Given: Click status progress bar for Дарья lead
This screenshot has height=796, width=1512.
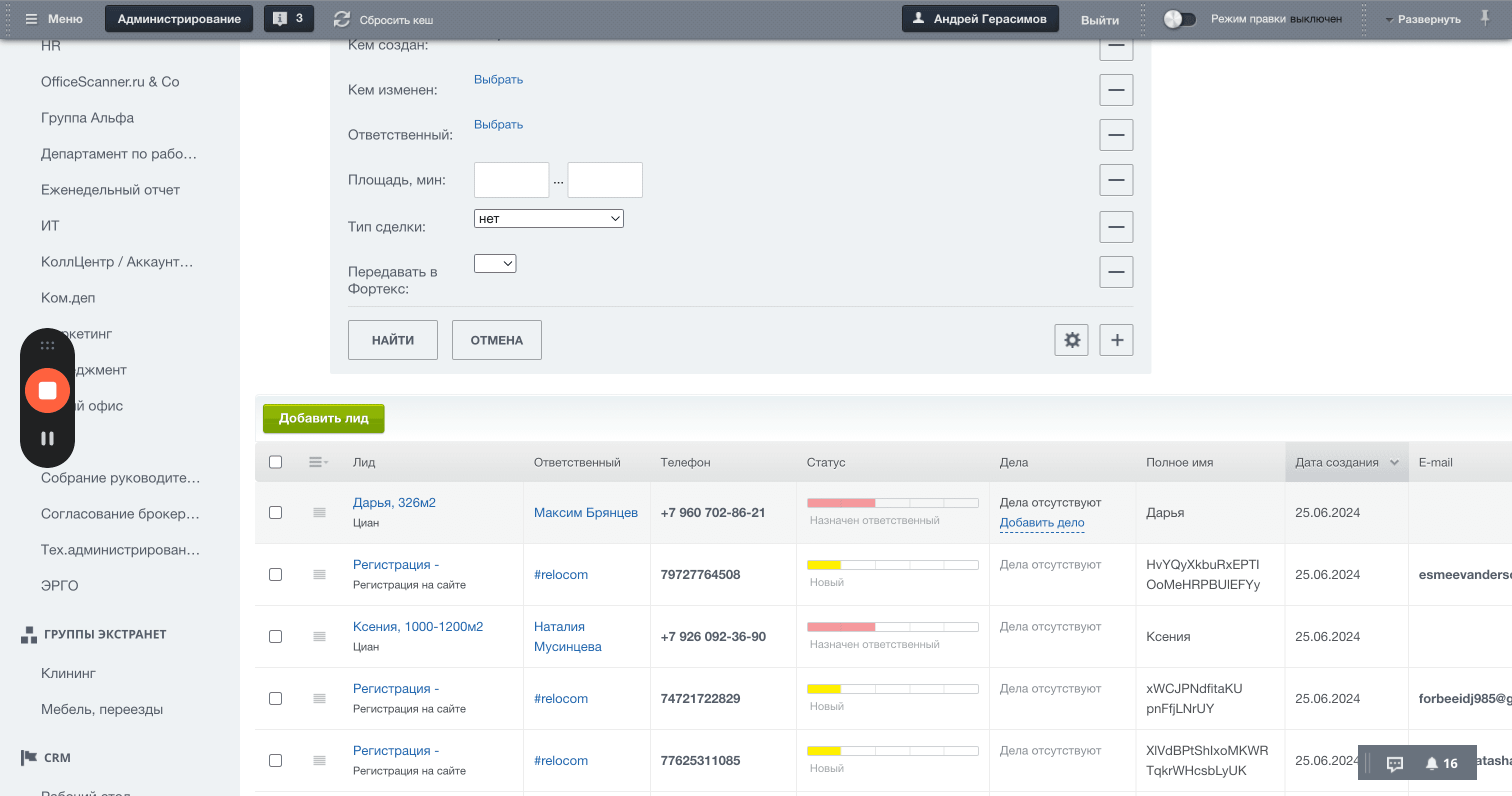Looking at the screenshot, I should pos(892,503).
